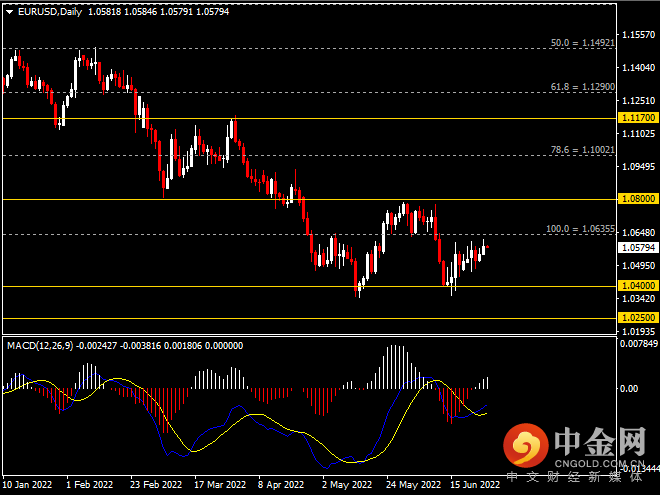Click the 17 Mar 2022 date label

[220, 484]
